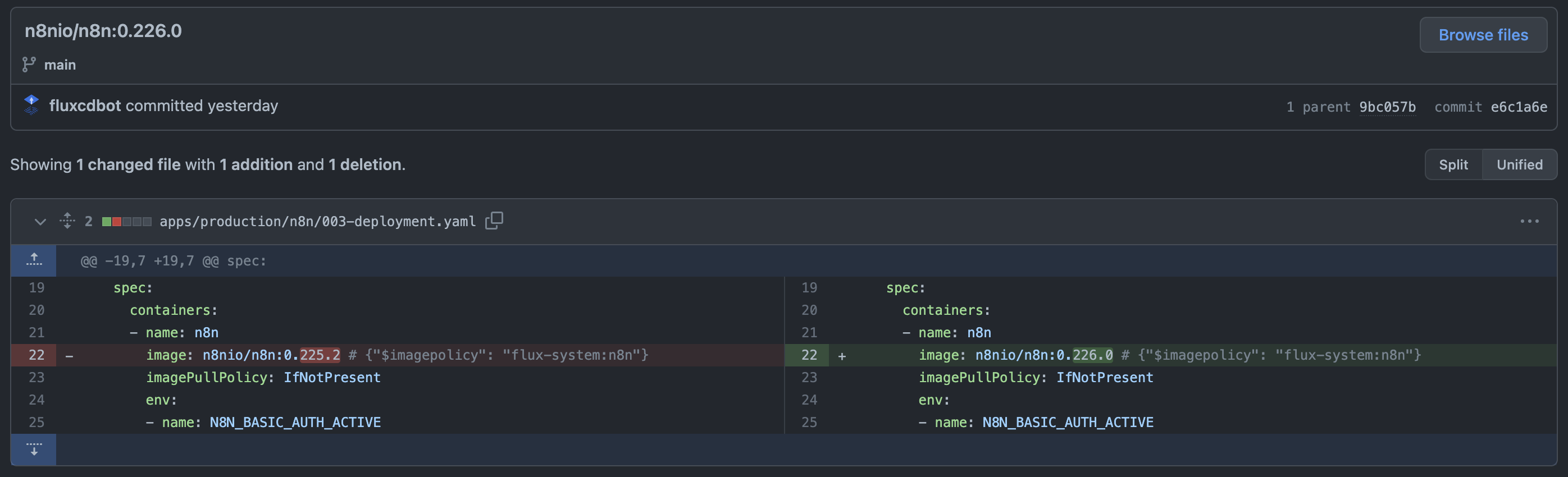The height and width of the screenshot is (477, 1568).
Task: Switch to Split diff view
Action: 1453,164
